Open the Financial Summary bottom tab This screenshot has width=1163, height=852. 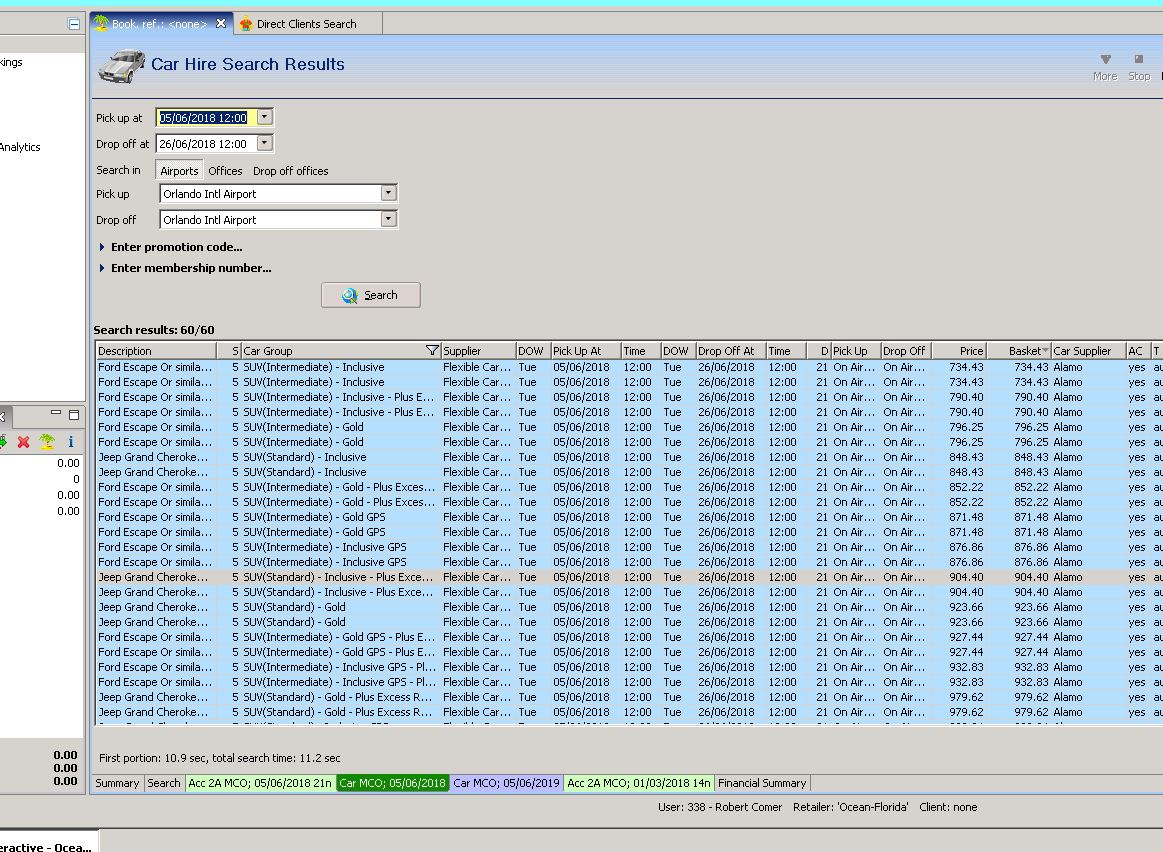(761, 783)
